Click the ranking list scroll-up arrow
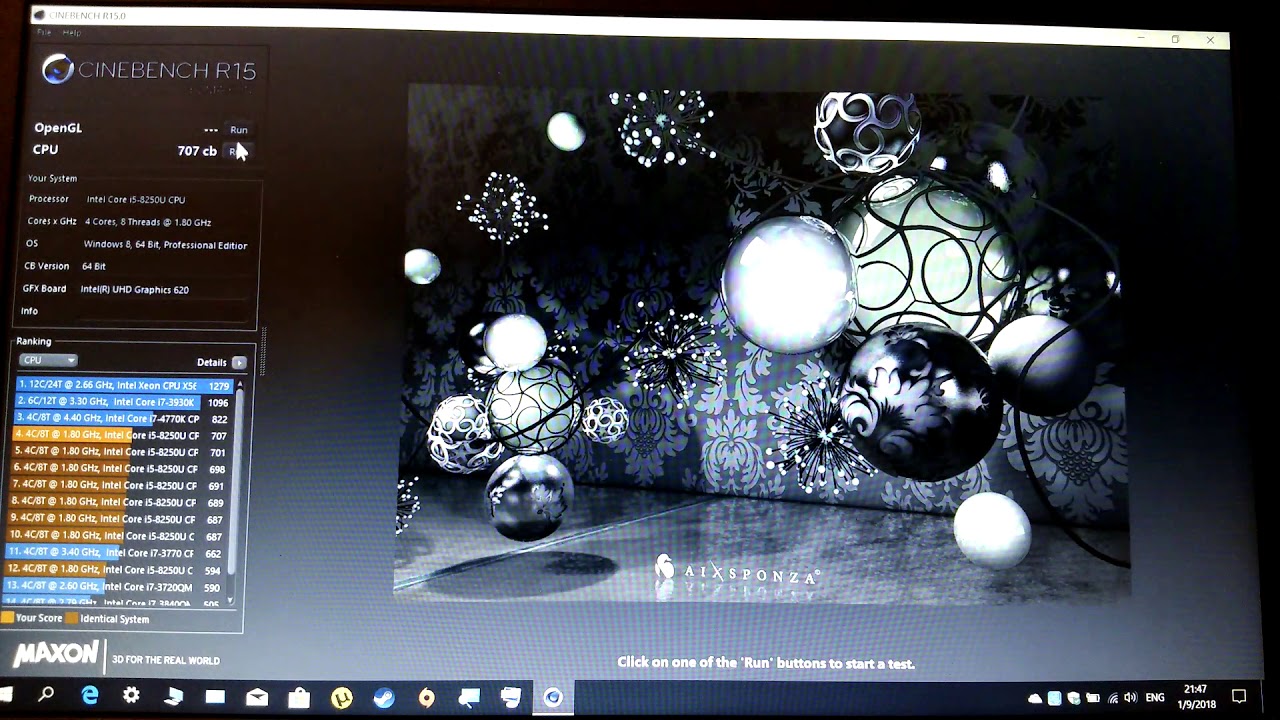Image resolution: width=1280 pixels, height=720 pixels. 239,384
